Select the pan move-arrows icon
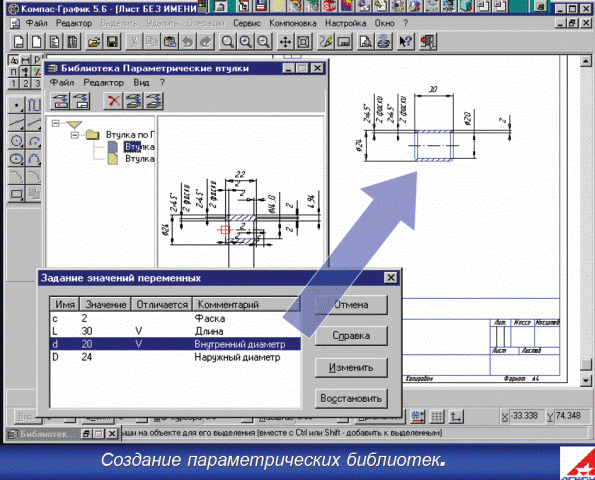 click(x=285, y=41)
